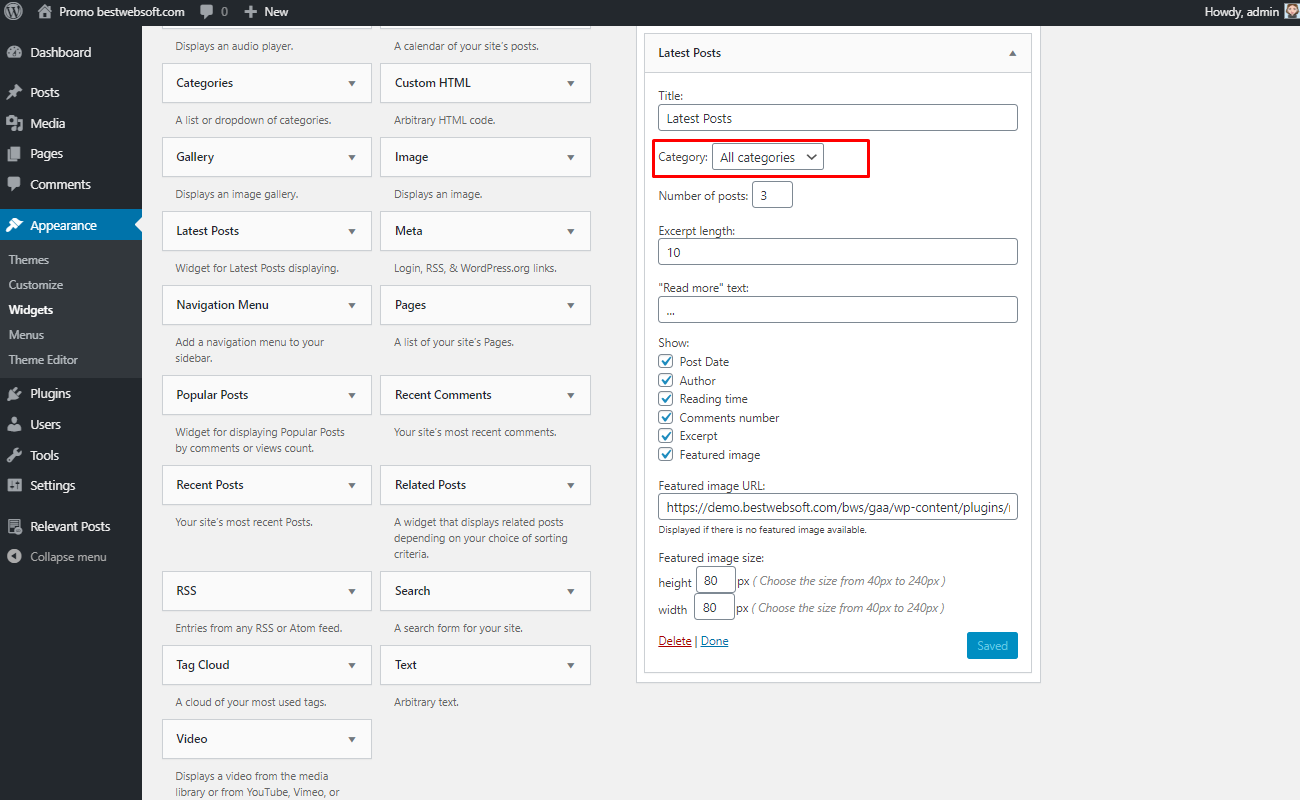Select the Image widget title
The height and width of the screenshot is (800, 1300).
click(411, 157)
